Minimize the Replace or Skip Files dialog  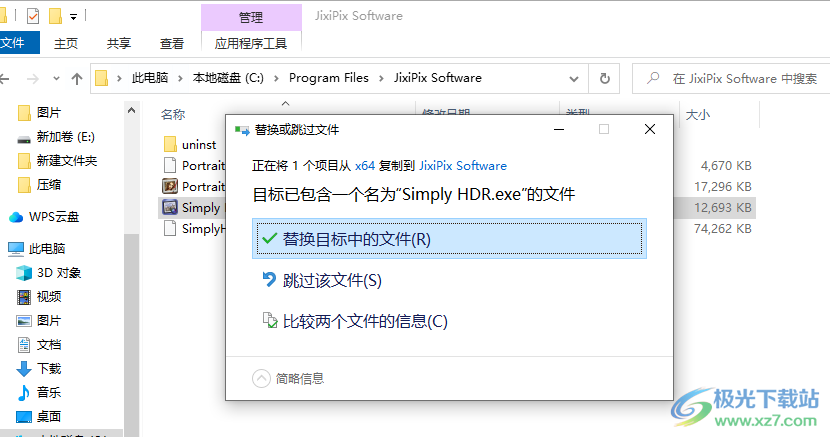[x=559, y=129]
